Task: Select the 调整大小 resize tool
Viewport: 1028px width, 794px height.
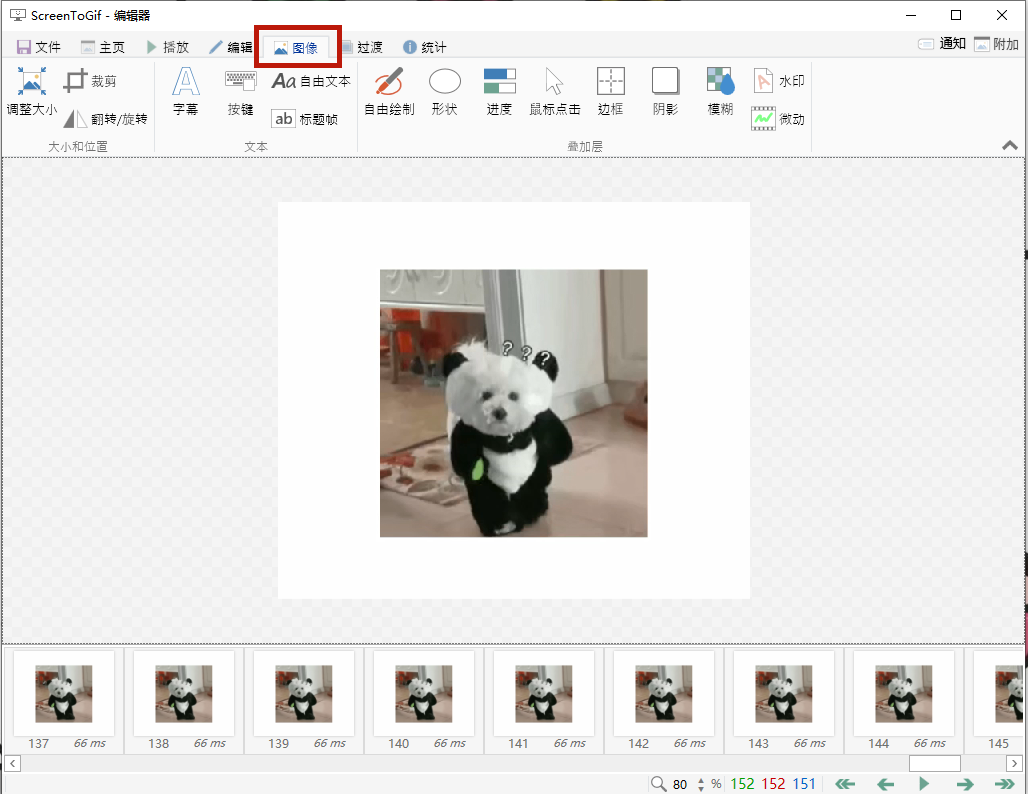Action: (x=32, y=92)
